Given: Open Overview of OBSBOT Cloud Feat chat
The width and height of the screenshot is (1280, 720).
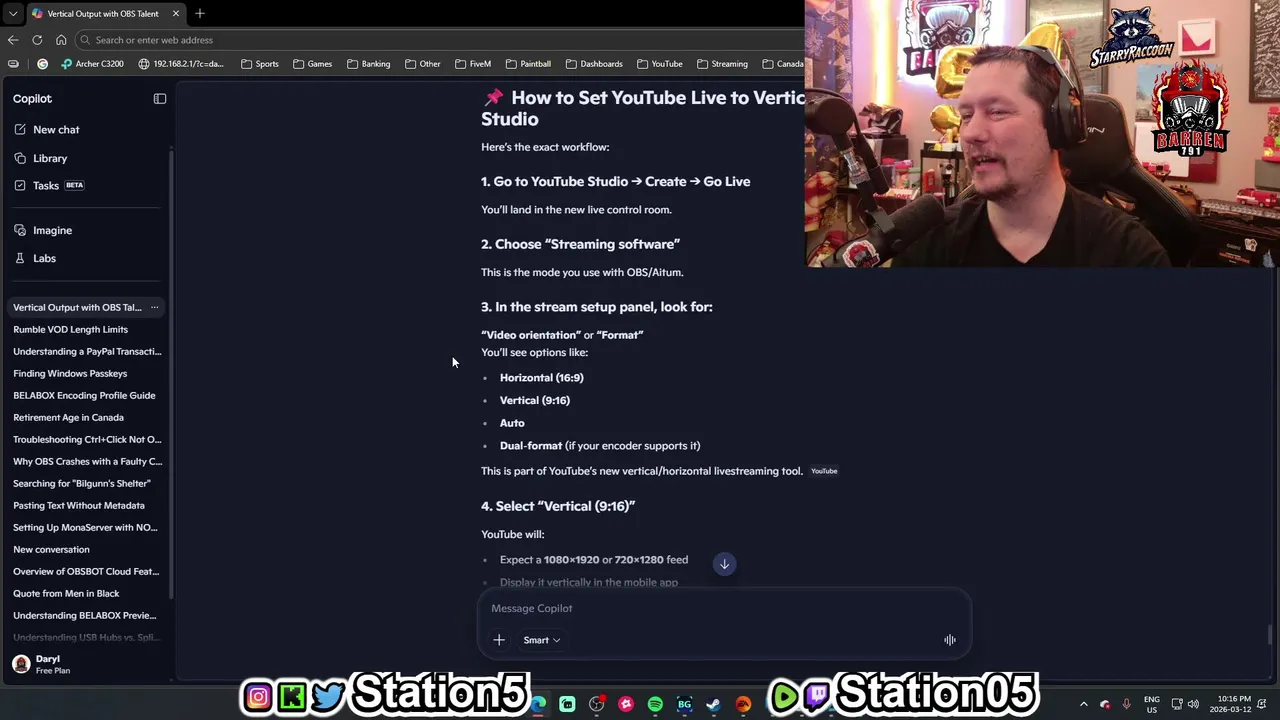Looking at the screenshot, I should [x=84, y=572].
